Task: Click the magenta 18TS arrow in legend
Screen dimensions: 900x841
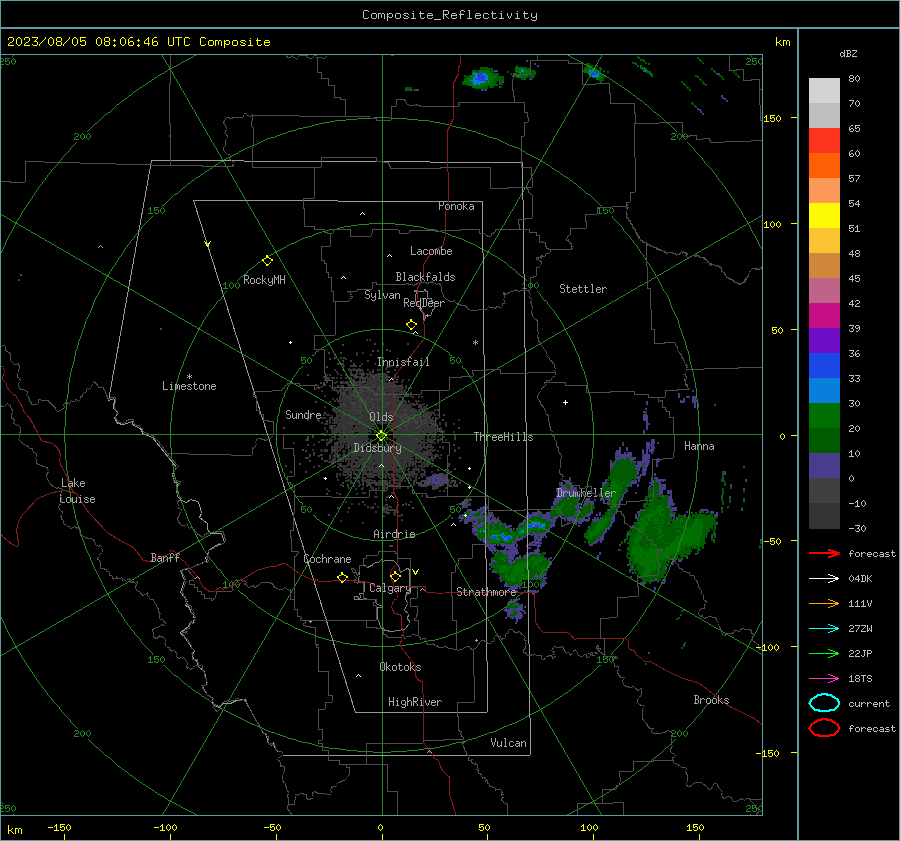Action: click(x=824, y=679)
